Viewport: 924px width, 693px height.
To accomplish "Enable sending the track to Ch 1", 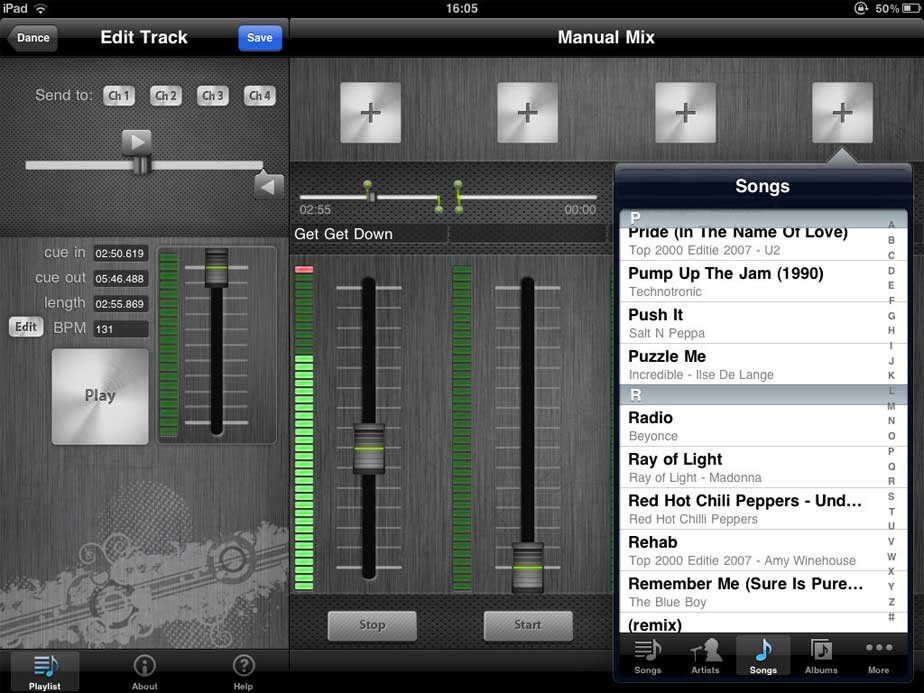I will click(120, 95).
